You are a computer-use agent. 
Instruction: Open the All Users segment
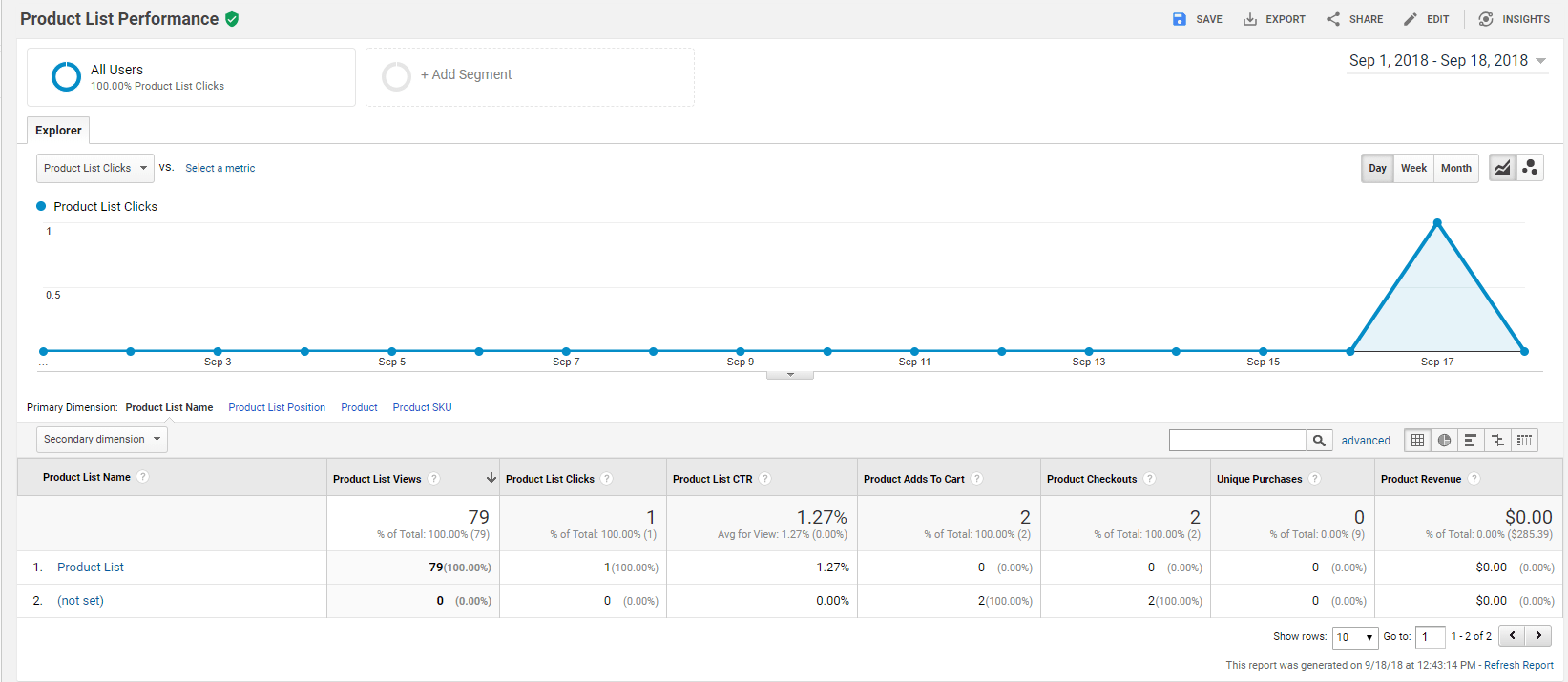tap(191, 77)
